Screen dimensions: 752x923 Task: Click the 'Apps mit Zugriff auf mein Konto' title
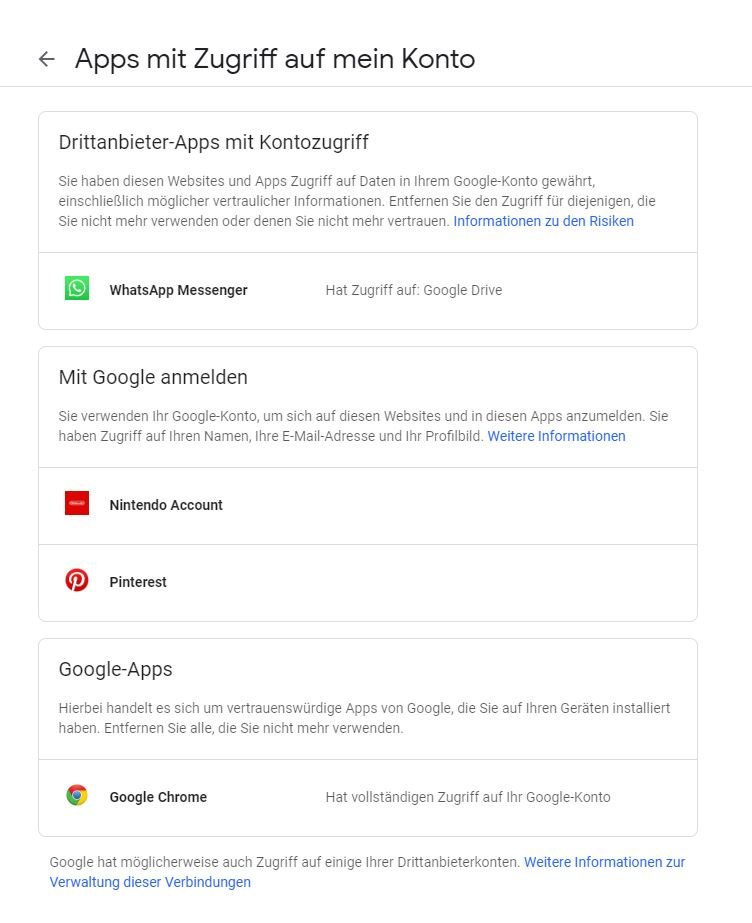coord(275,59)
